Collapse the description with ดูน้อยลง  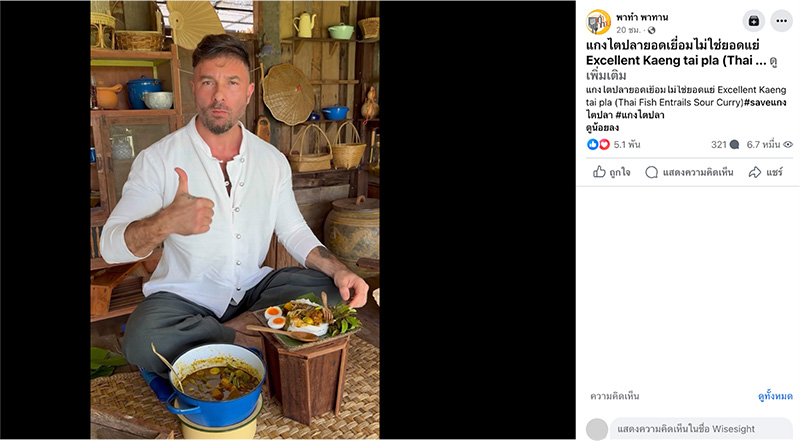[602, 128]
